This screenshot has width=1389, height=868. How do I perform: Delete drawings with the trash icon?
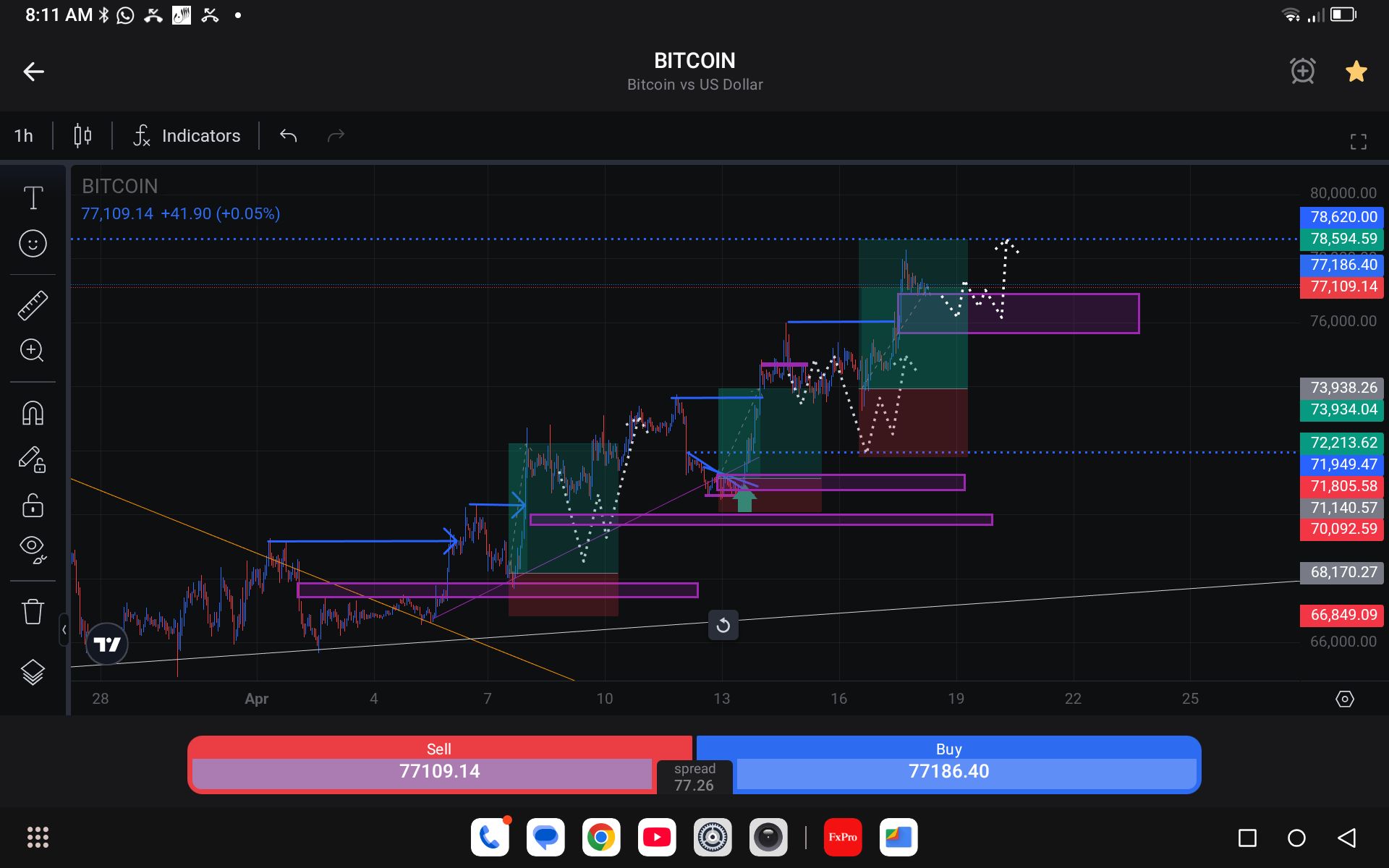pyautogui.click(x=33, y=611)
